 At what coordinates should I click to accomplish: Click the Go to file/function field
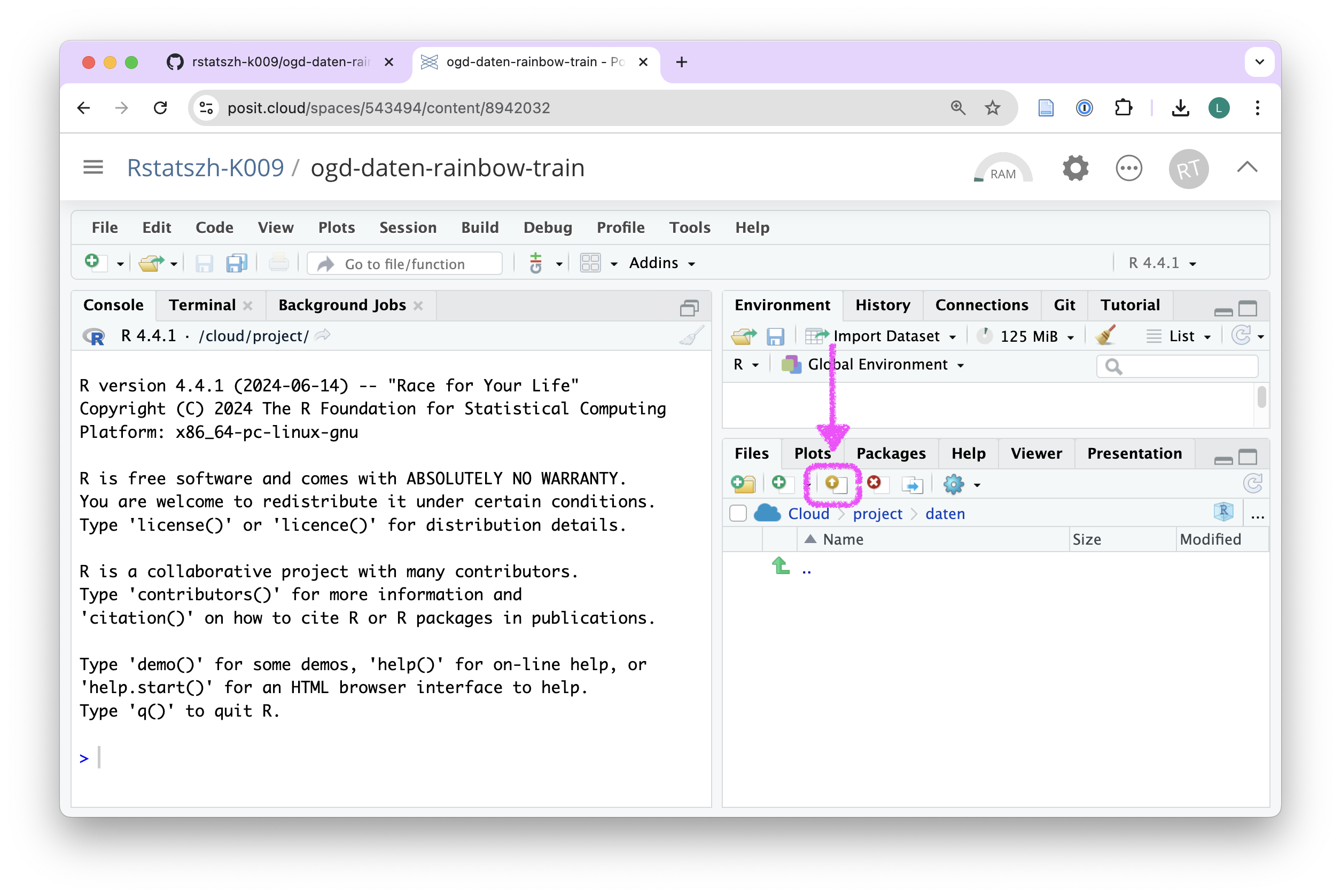(x=404, y=263)
